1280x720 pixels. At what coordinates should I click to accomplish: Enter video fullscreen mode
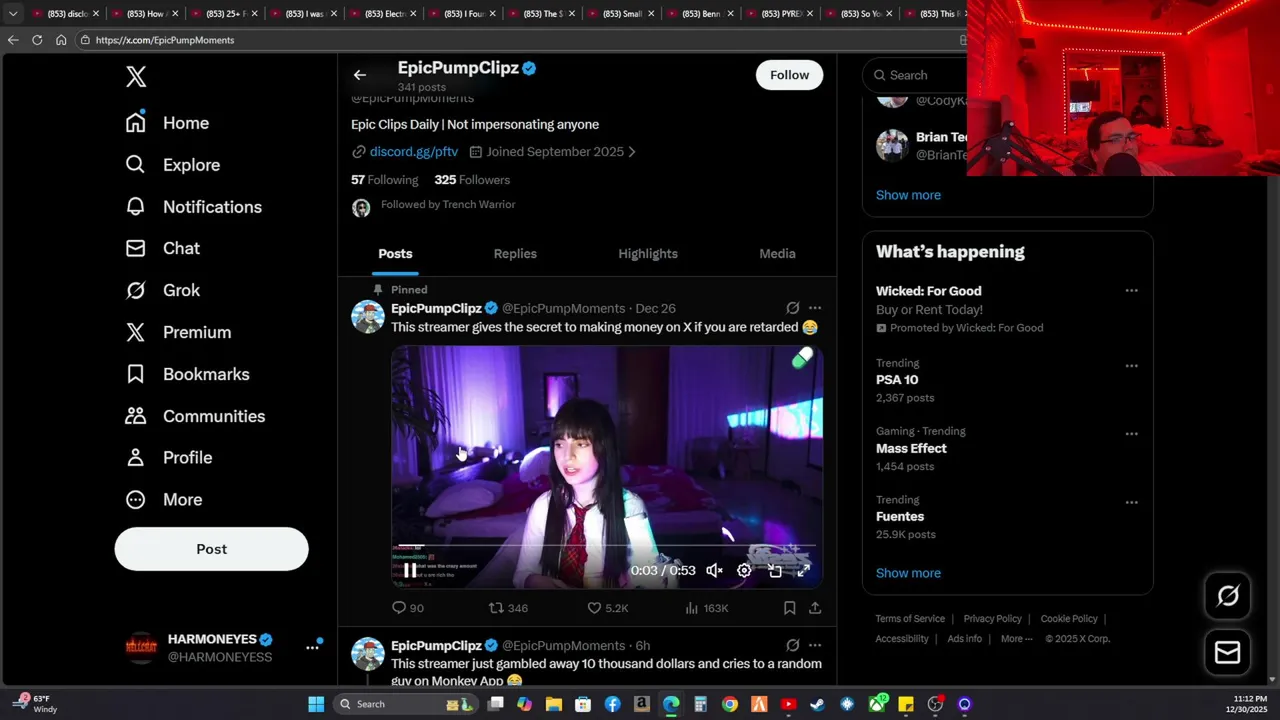click(803, 570)
